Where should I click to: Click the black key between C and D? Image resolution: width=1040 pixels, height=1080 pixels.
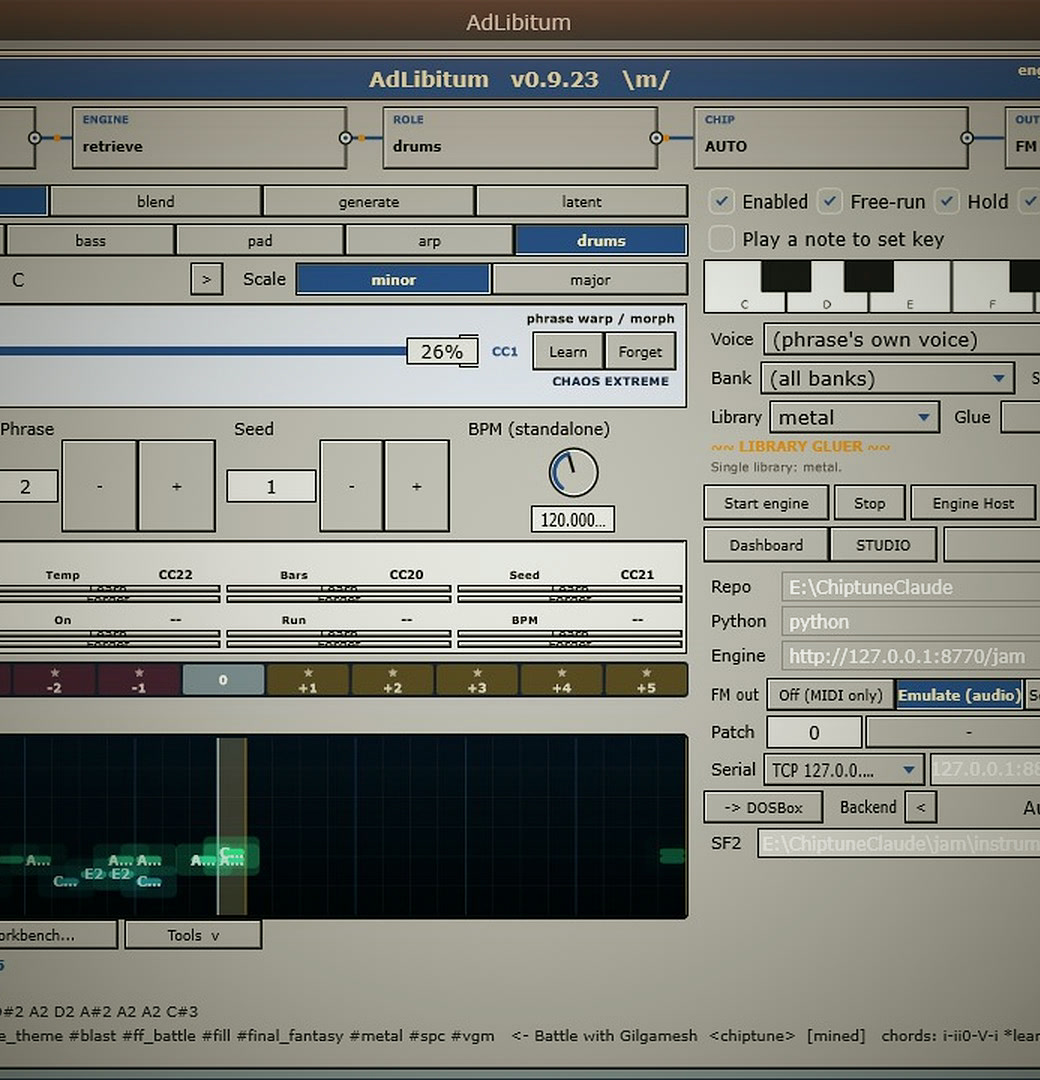click(x=786, y=276)
